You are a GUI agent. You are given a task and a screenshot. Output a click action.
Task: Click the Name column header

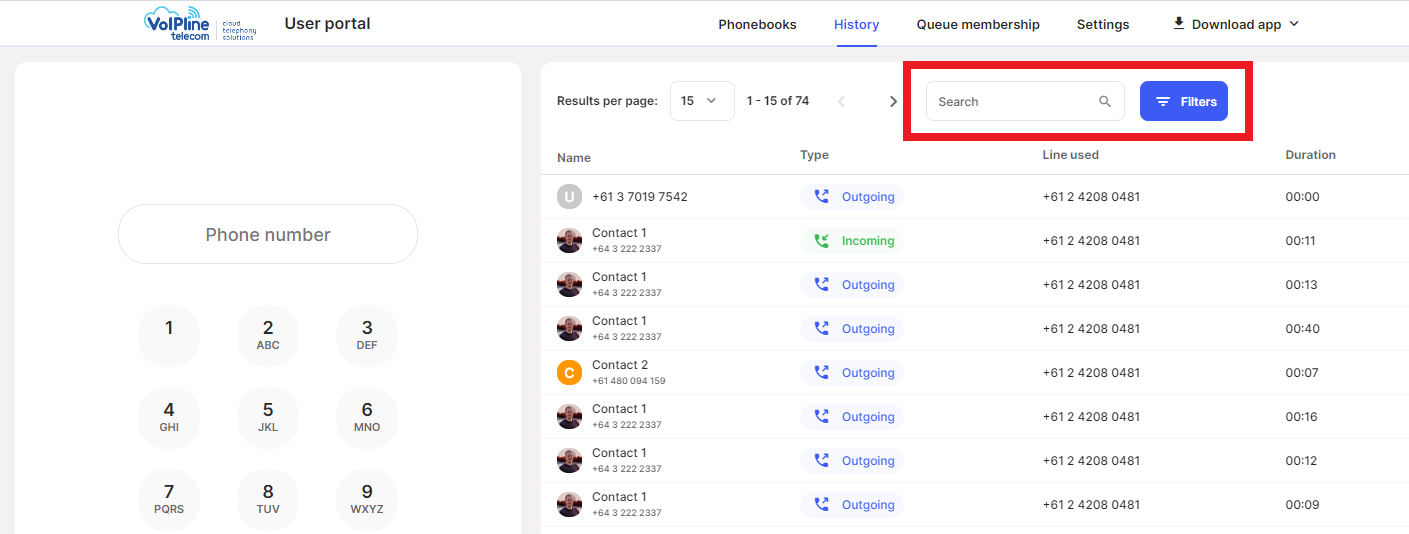[x=574, y=157]
